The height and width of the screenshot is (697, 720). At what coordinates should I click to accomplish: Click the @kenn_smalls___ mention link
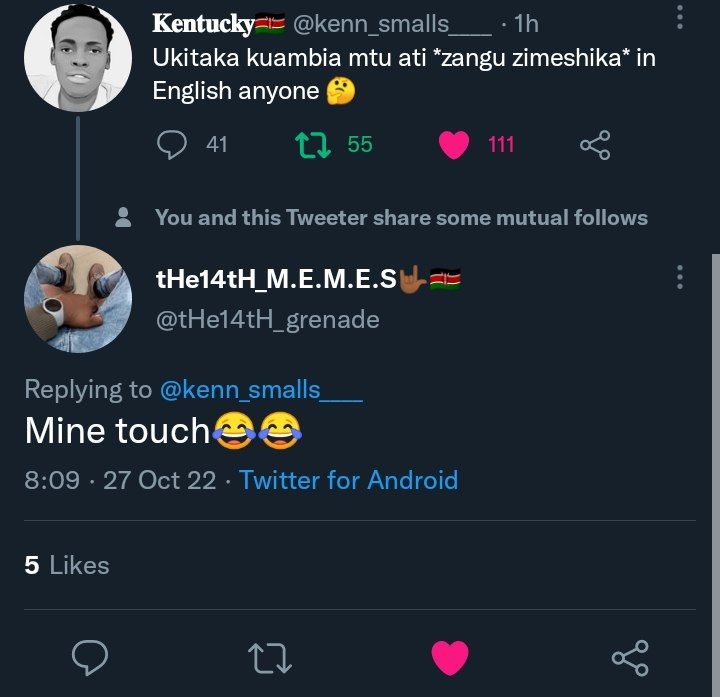(261, 390)
